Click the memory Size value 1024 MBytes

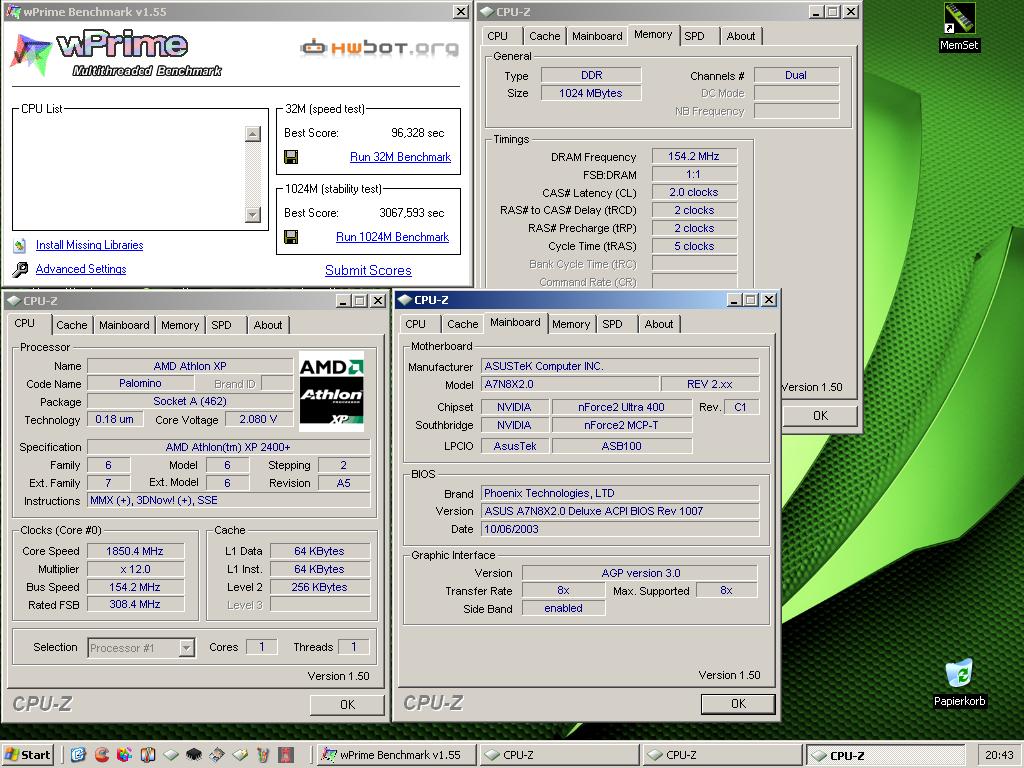[x=591, y=93]
